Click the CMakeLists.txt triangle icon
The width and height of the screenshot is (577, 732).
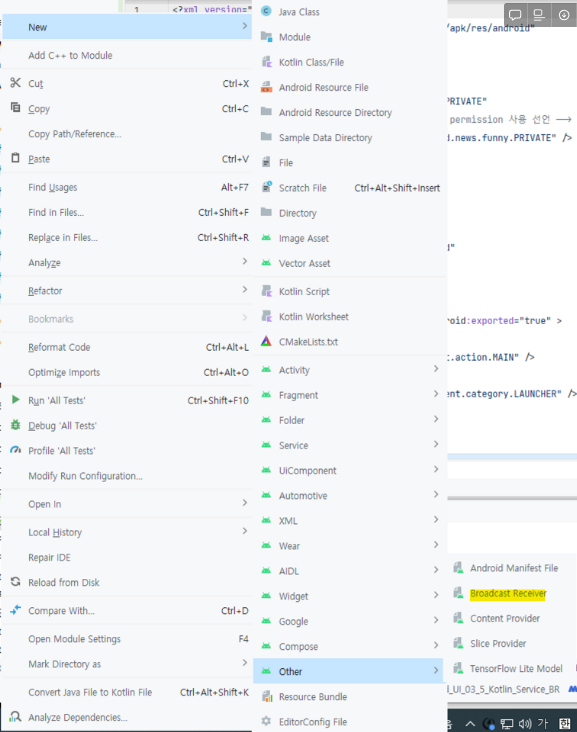266,341
